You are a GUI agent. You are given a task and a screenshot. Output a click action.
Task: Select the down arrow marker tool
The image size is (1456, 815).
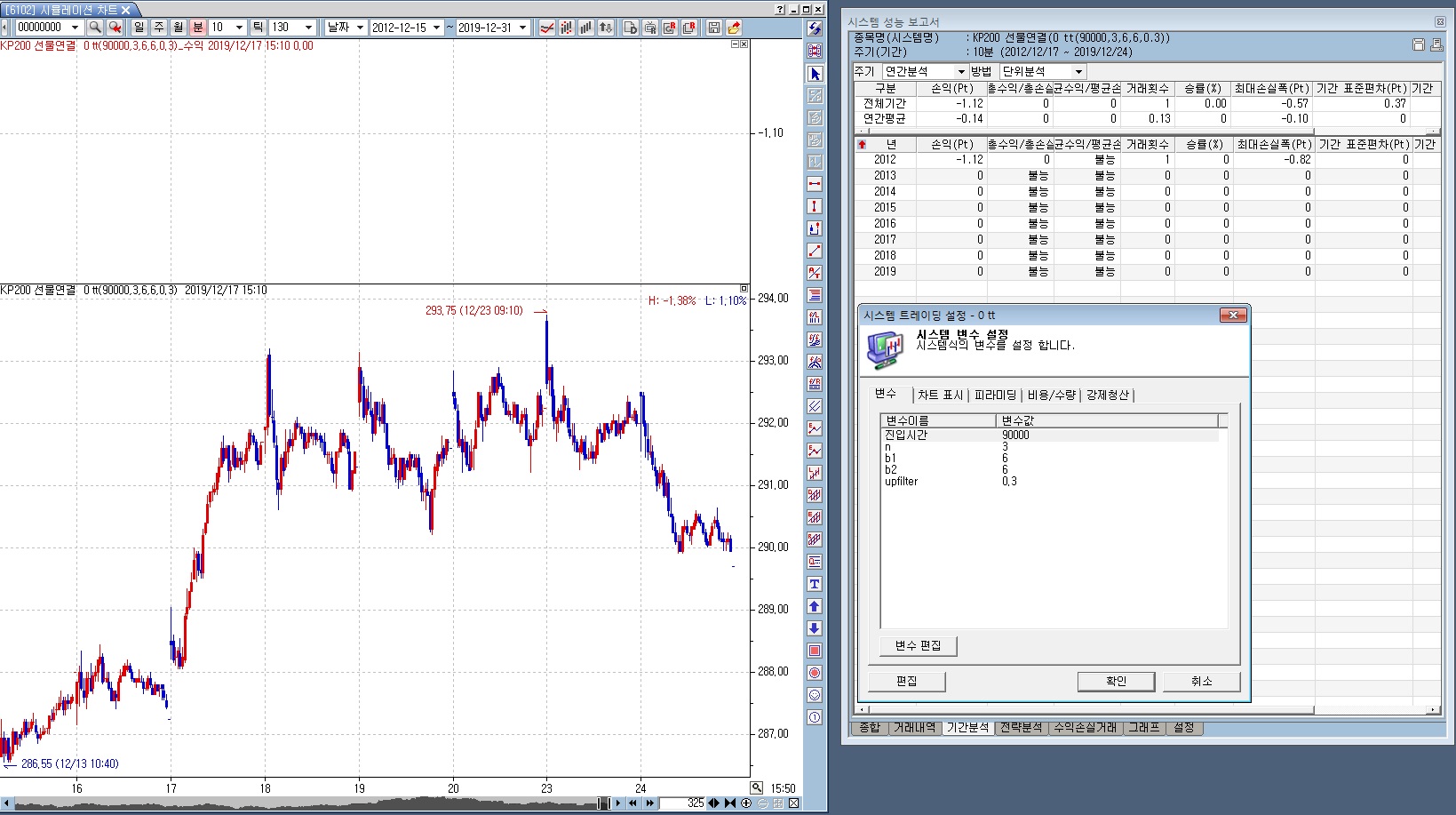[x=815, y=628]
